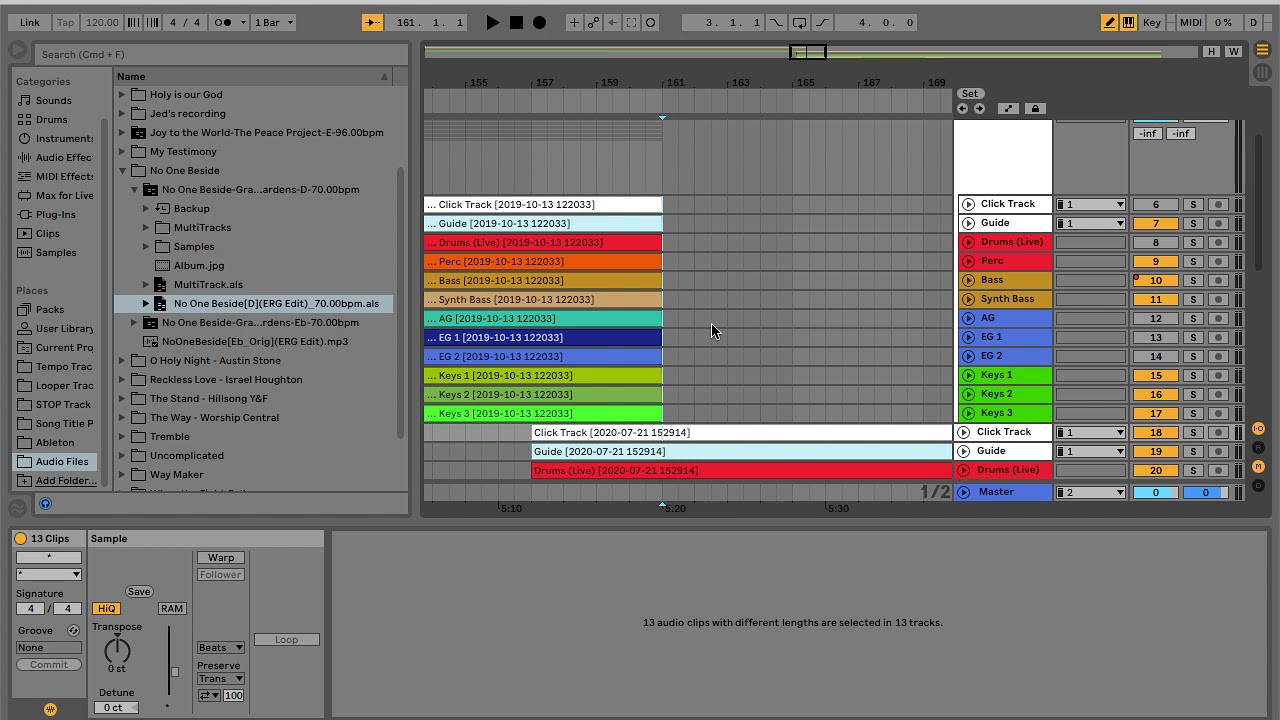
Task: Toggle track activator 12 for AG
Action: pyautogui.click(x=1155, y=318)
